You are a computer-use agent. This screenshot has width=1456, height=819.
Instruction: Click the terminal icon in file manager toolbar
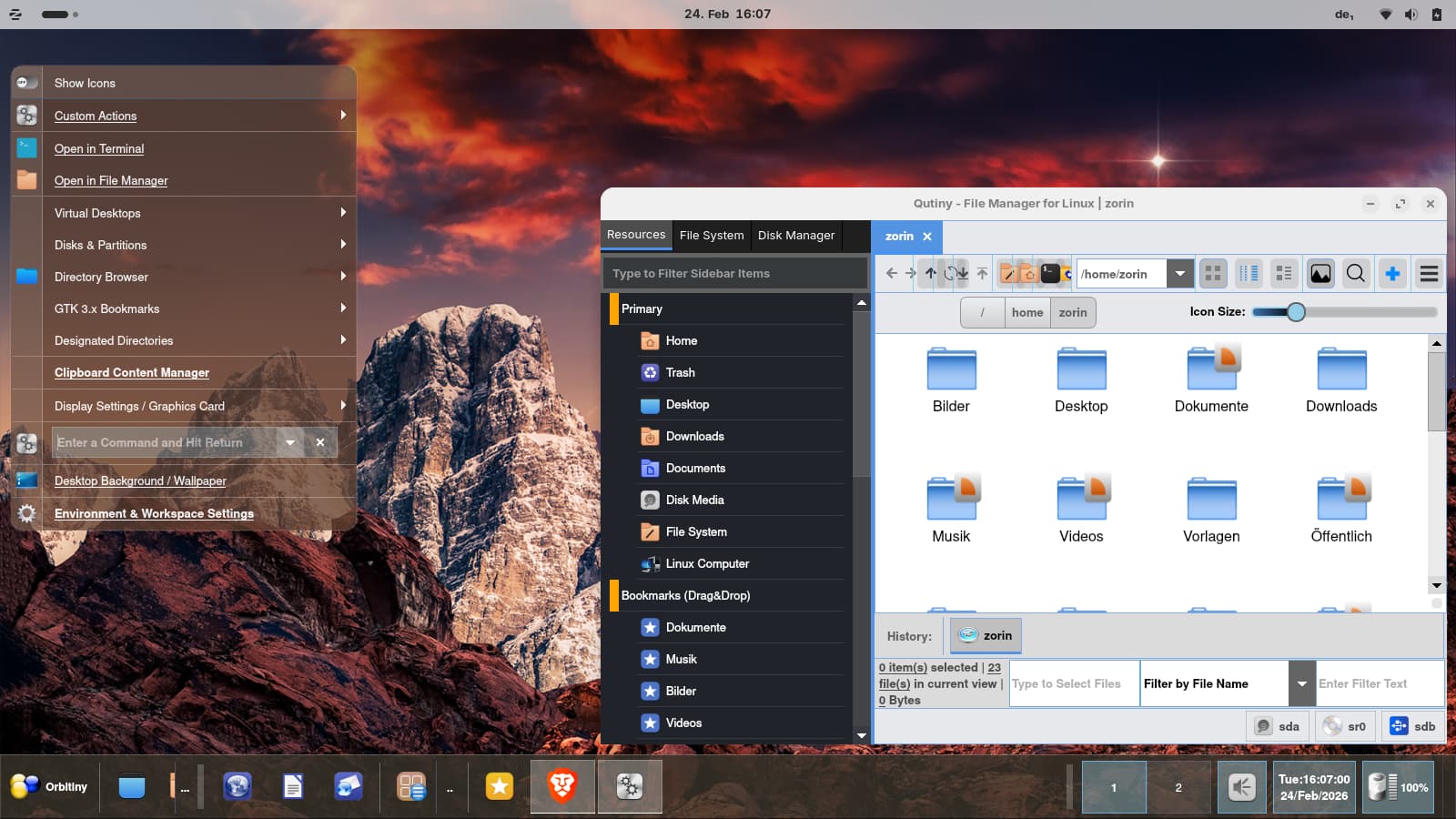click(1050, 273)
